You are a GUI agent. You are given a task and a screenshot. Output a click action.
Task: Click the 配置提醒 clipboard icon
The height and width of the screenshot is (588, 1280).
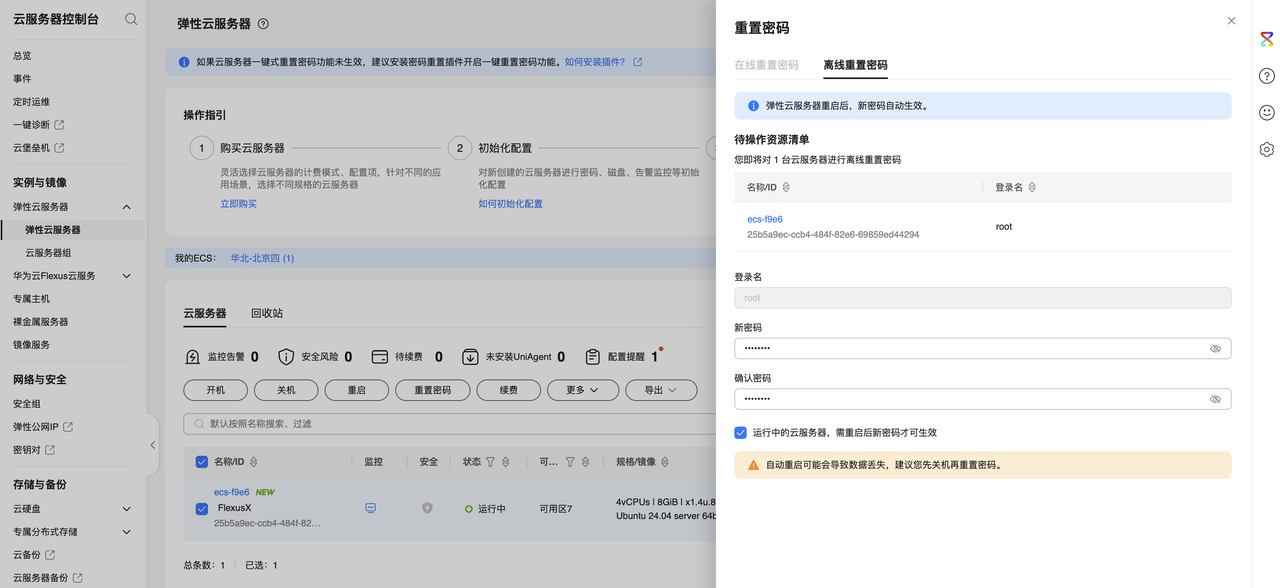coord(593,357)
